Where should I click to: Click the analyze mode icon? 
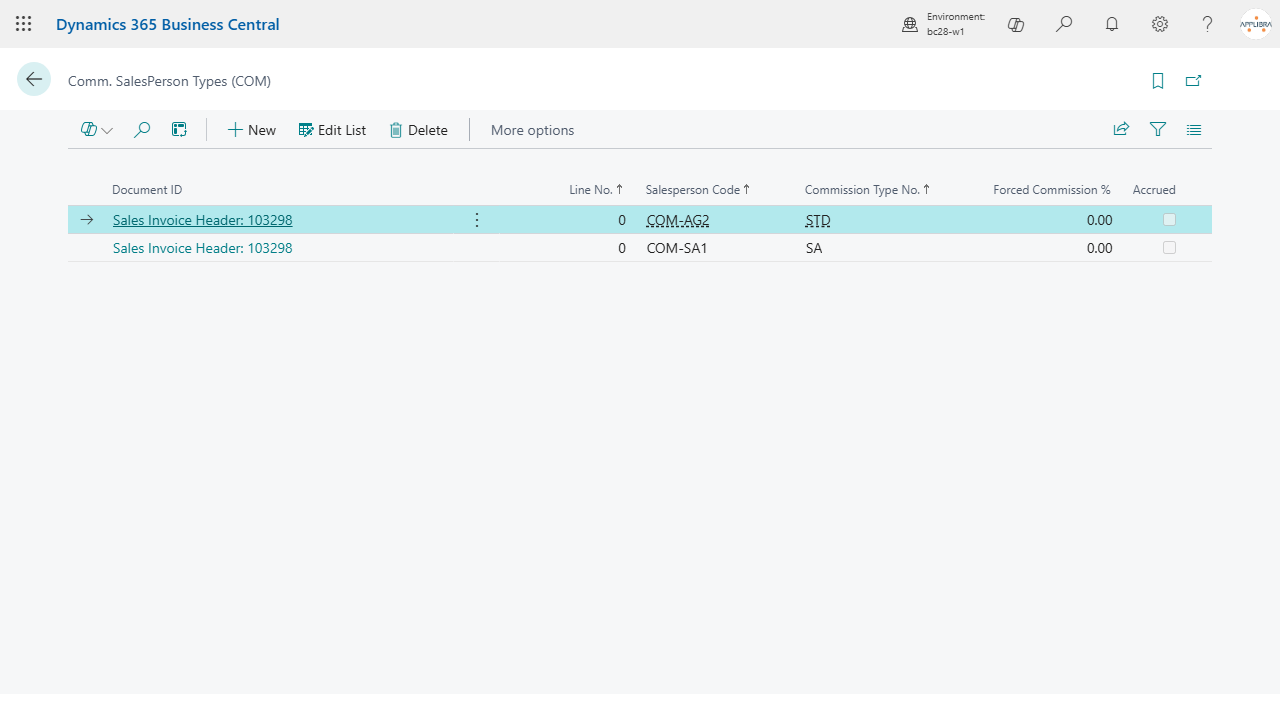[x=179, y=130]
